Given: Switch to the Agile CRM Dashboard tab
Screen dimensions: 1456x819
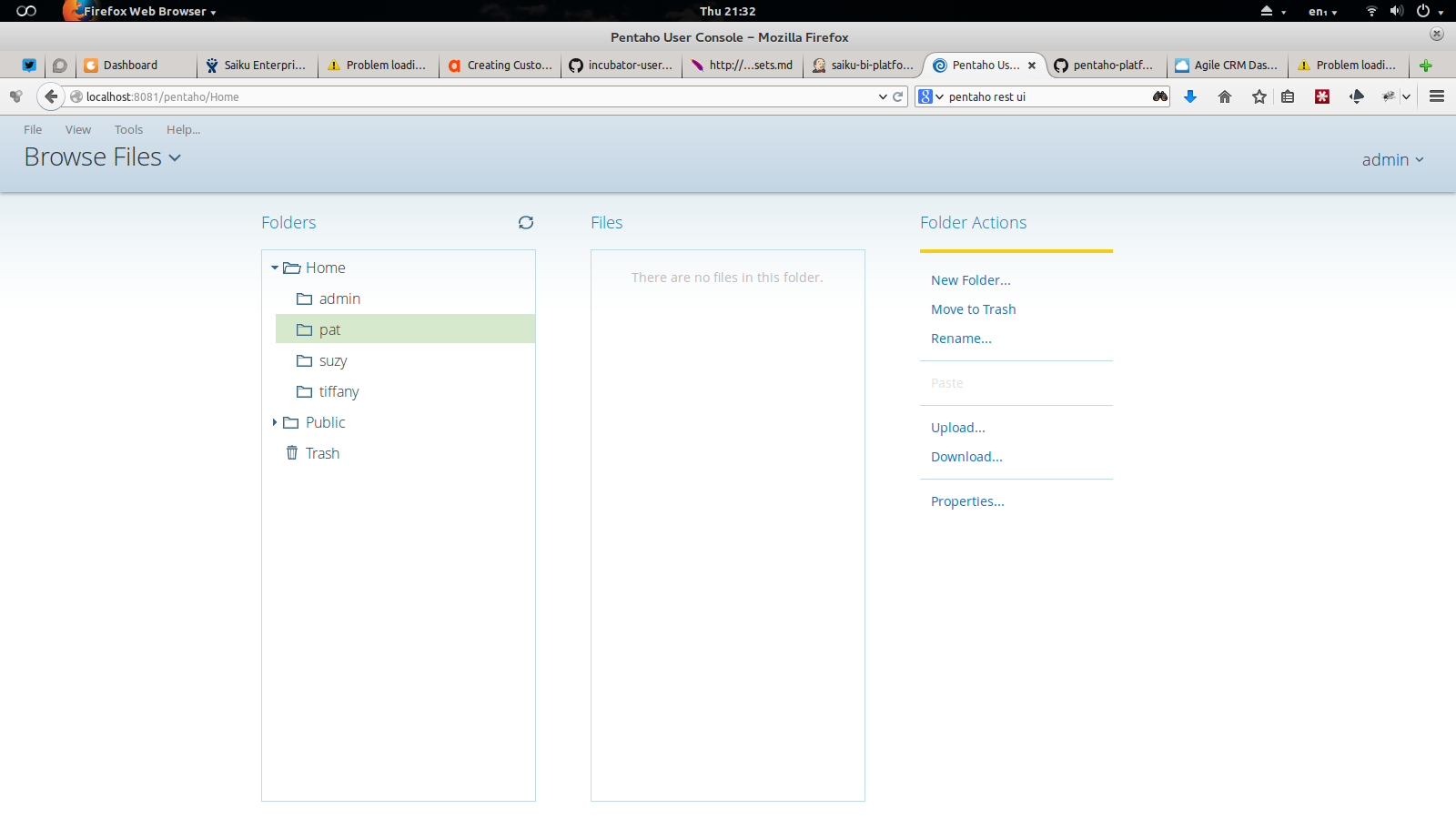Looking at the screenshot, I should 1227,66.
